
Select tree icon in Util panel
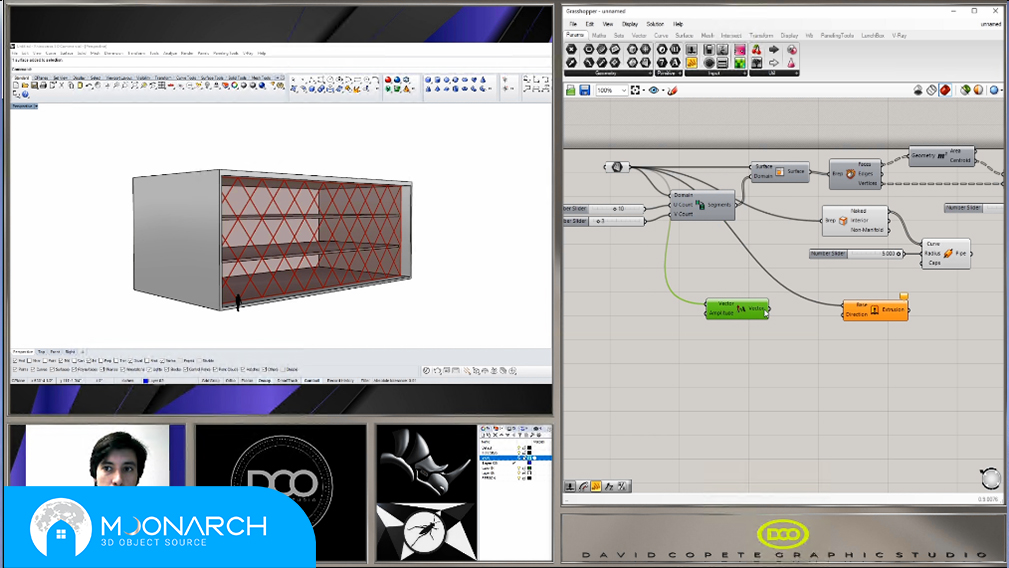pyautogui.click(x=757, y=63)
